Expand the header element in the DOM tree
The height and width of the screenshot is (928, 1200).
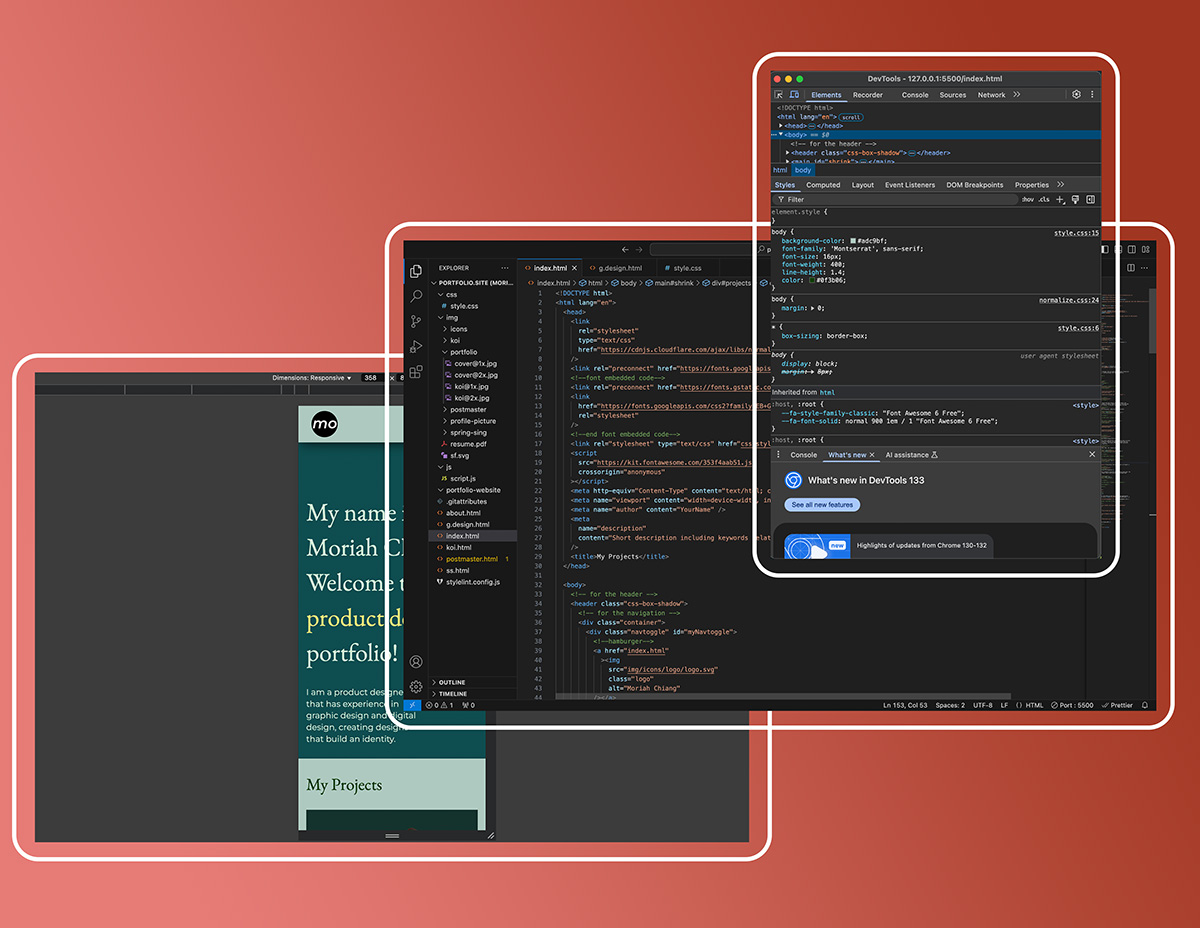pyautogui.click(x=786, y=151)
